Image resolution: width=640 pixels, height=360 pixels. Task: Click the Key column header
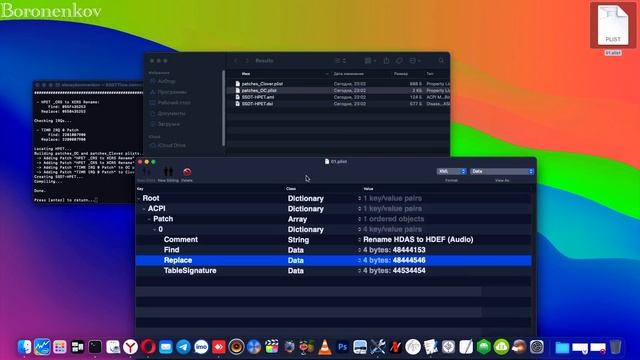(140, 189)
